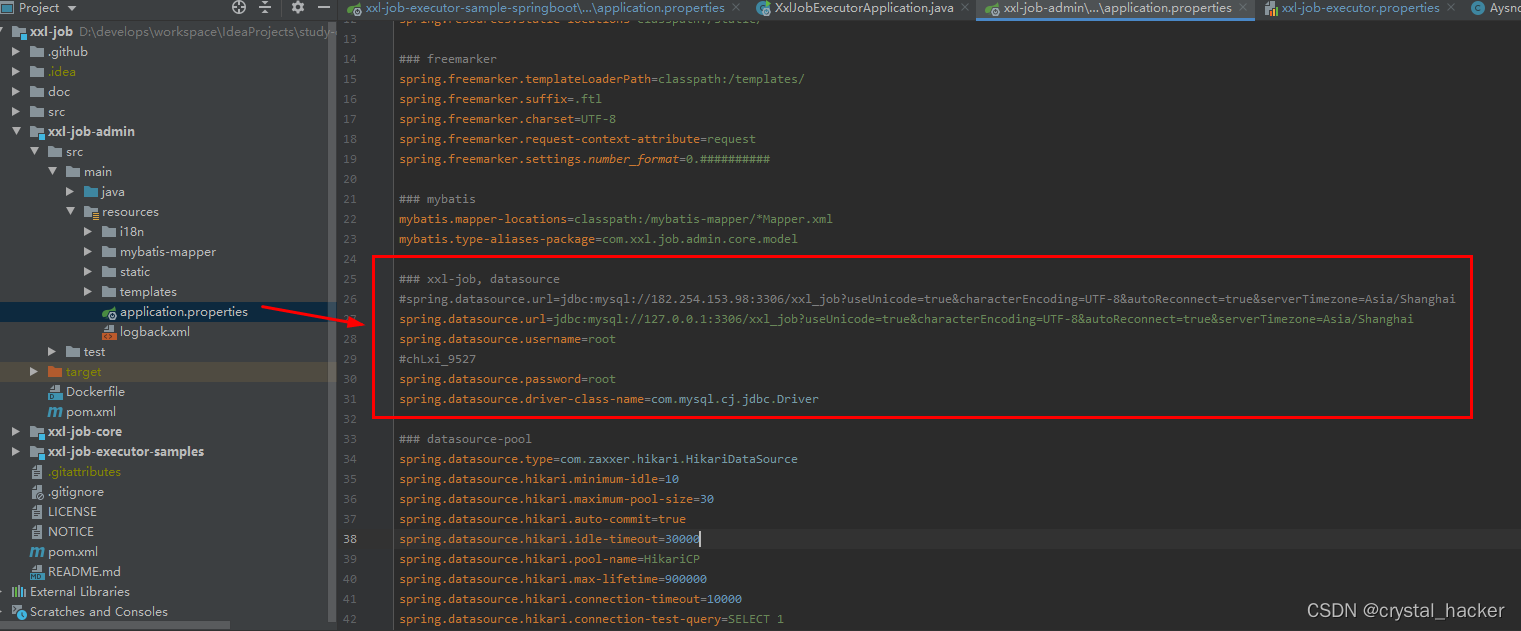Image resolution: width=1521 pixels, height=631 pixels.
Task: Click the spring.freemarker.charset=UTF-8 line
Action: click(507, 119)
